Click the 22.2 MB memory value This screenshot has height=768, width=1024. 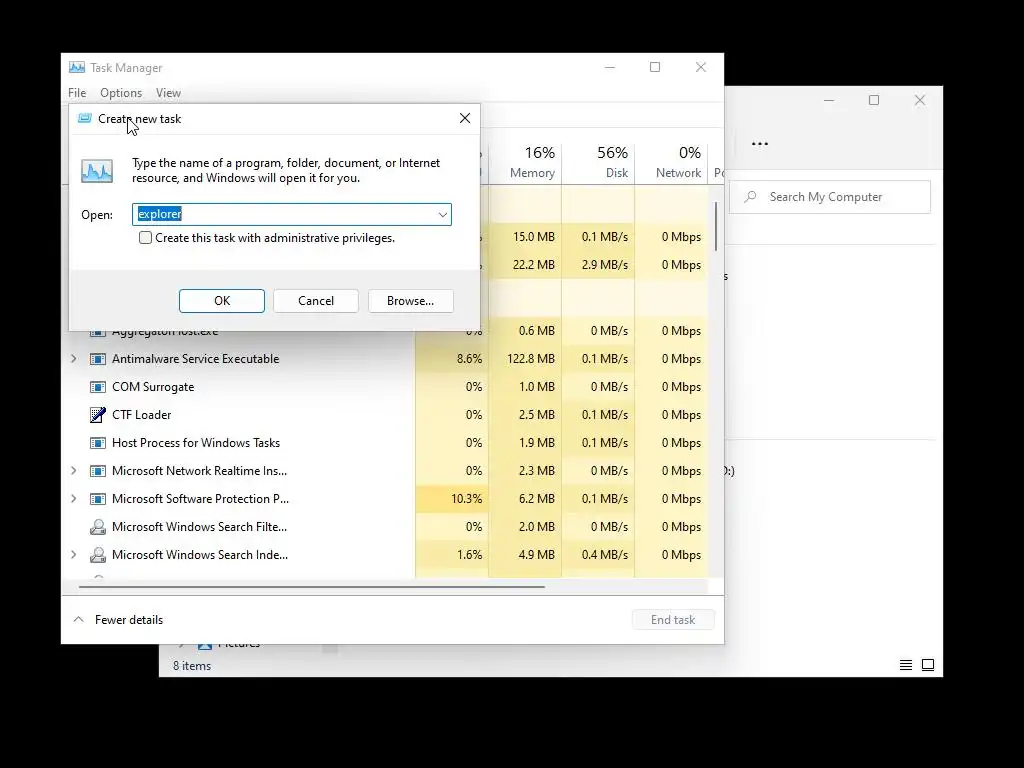click(534, 264)
